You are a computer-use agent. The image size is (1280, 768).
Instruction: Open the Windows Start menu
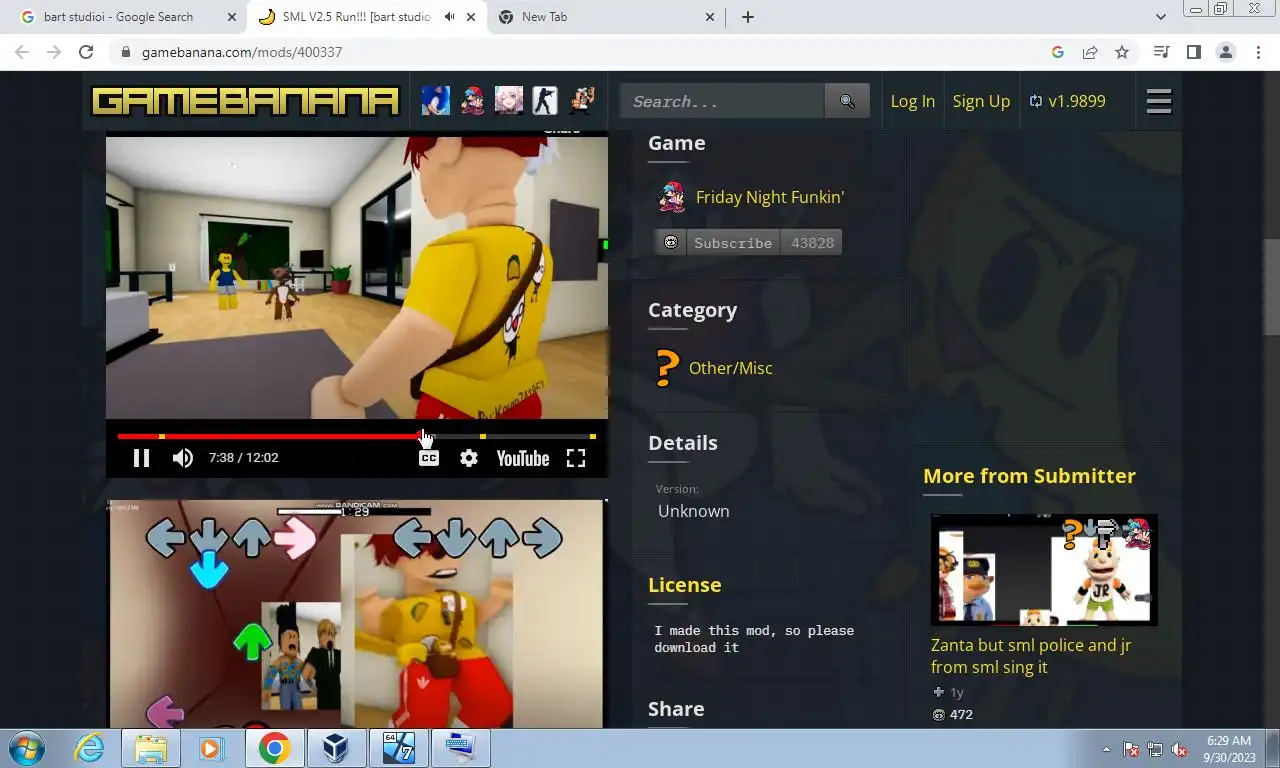tap(26, 748)
